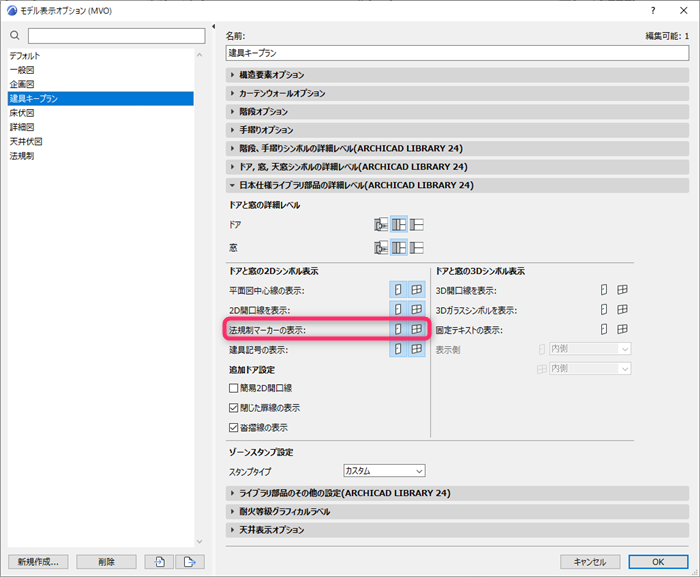700x577 pixels.
Task: Select 企画図 in the options list
Action: coord(101,84)
